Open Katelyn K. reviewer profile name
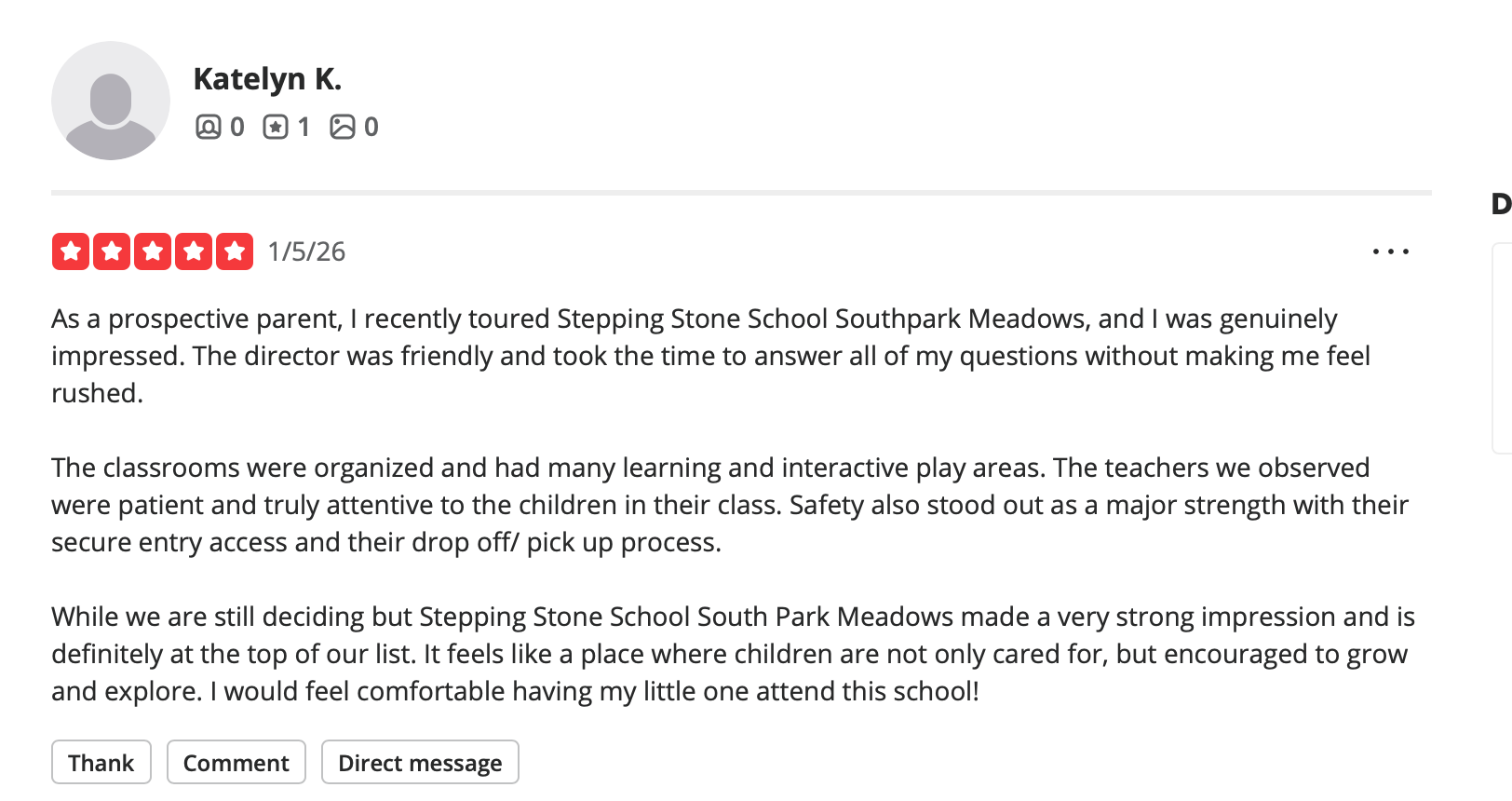Screen dimensions: 1512x801 (x=267, y=79)
